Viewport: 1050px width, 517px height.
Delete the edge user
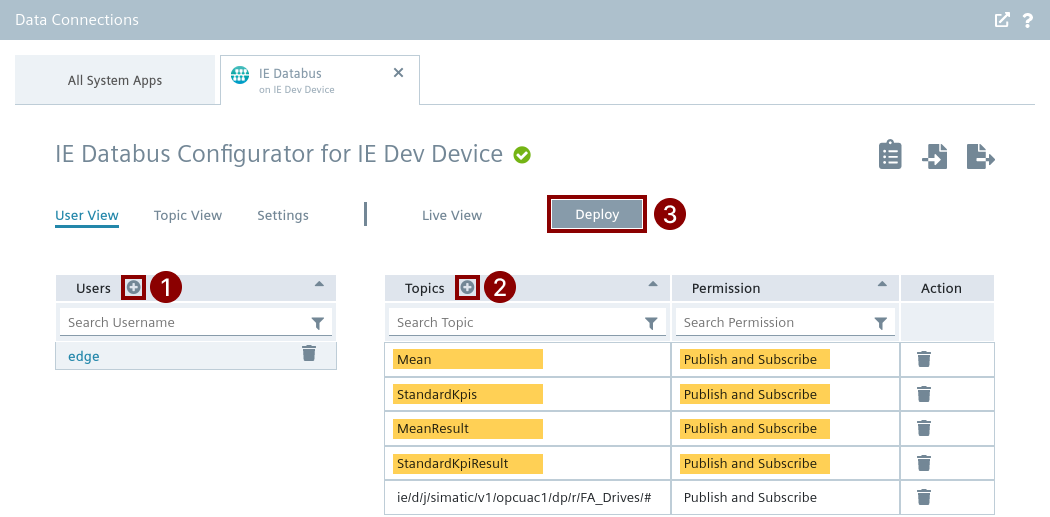[x=309, y=353]
